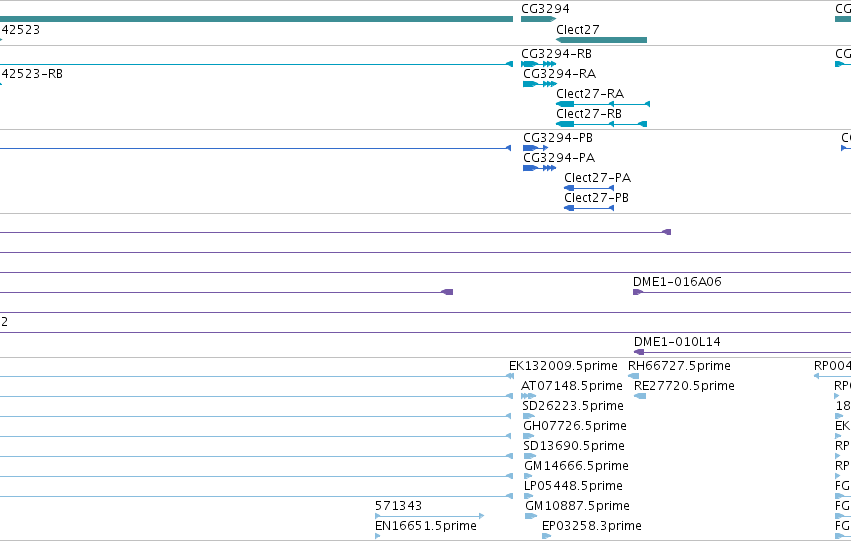Click the Clect27-RA transcript glyph
Image resolution: width=851 pixels, height=541 pixels.
[603, 104]
